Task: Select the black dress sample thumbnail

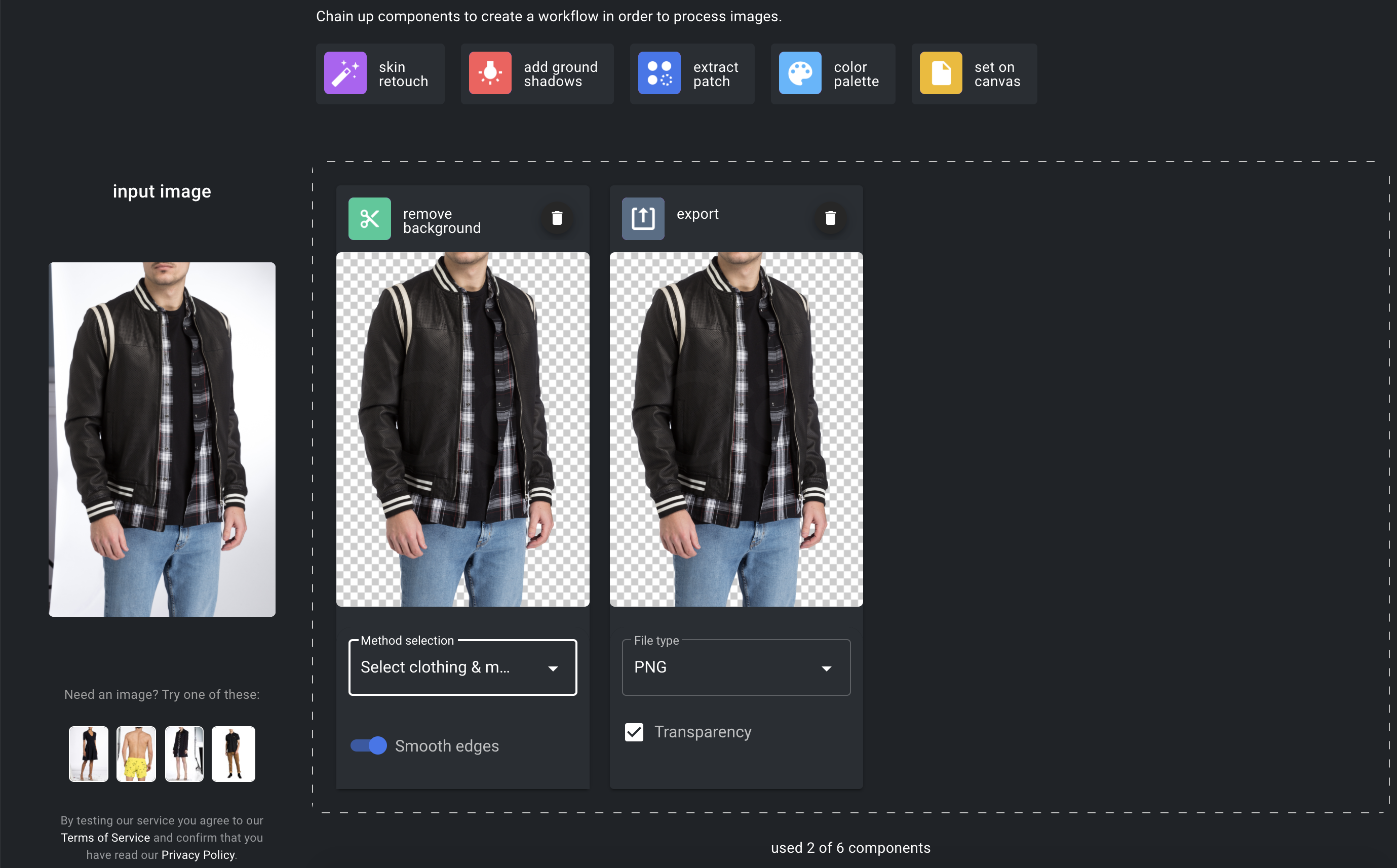Action: [89, 754]
